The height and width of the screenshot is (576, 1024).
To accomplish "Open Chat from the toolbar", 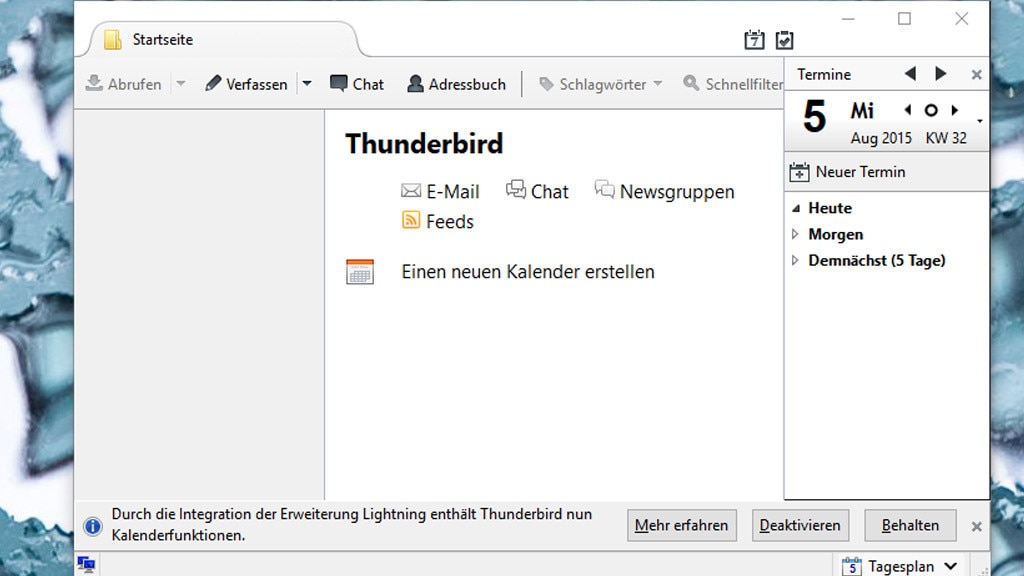I will click(x=357, y=84).
